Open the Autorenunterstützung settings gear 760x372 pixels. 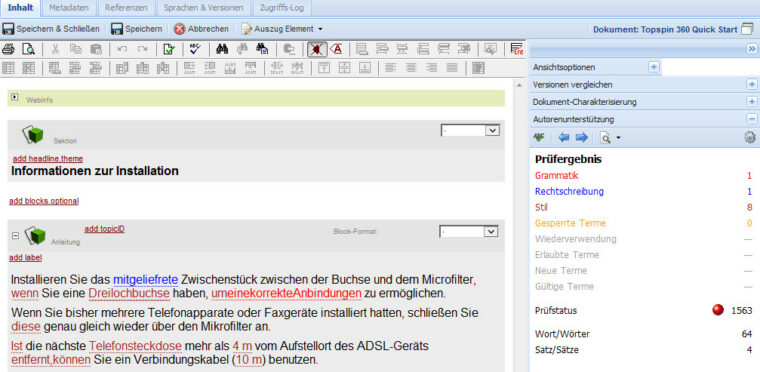tap(750, 138)
